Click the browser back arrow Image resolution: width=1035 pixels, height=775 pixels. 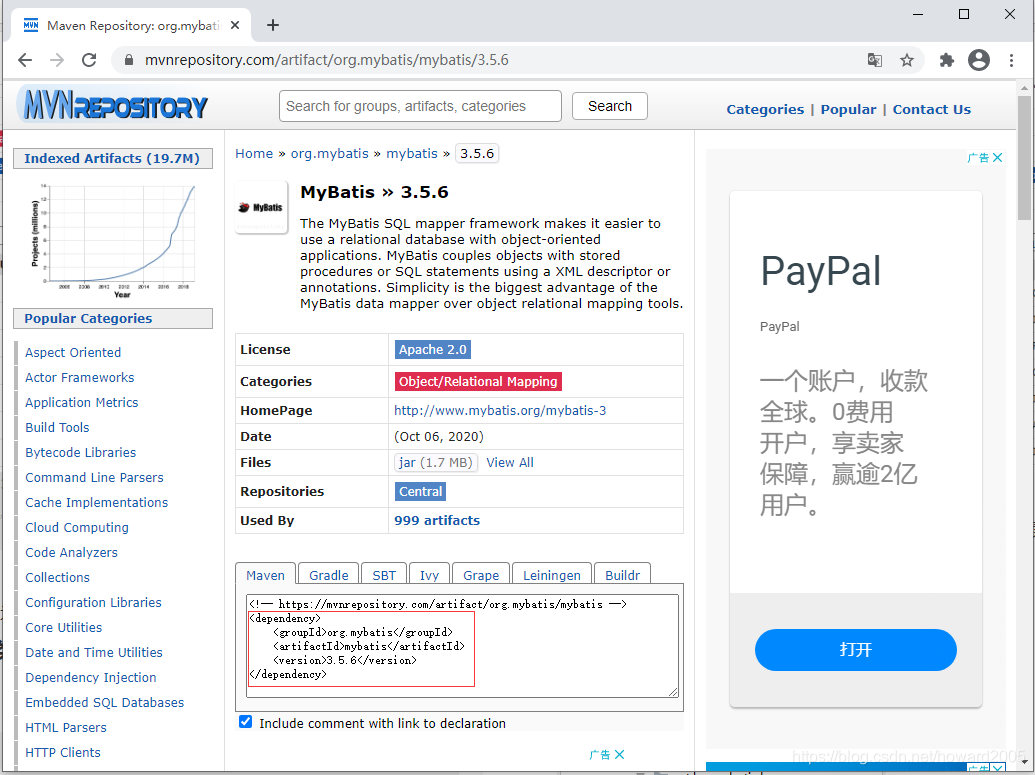(x=25, y=60)
